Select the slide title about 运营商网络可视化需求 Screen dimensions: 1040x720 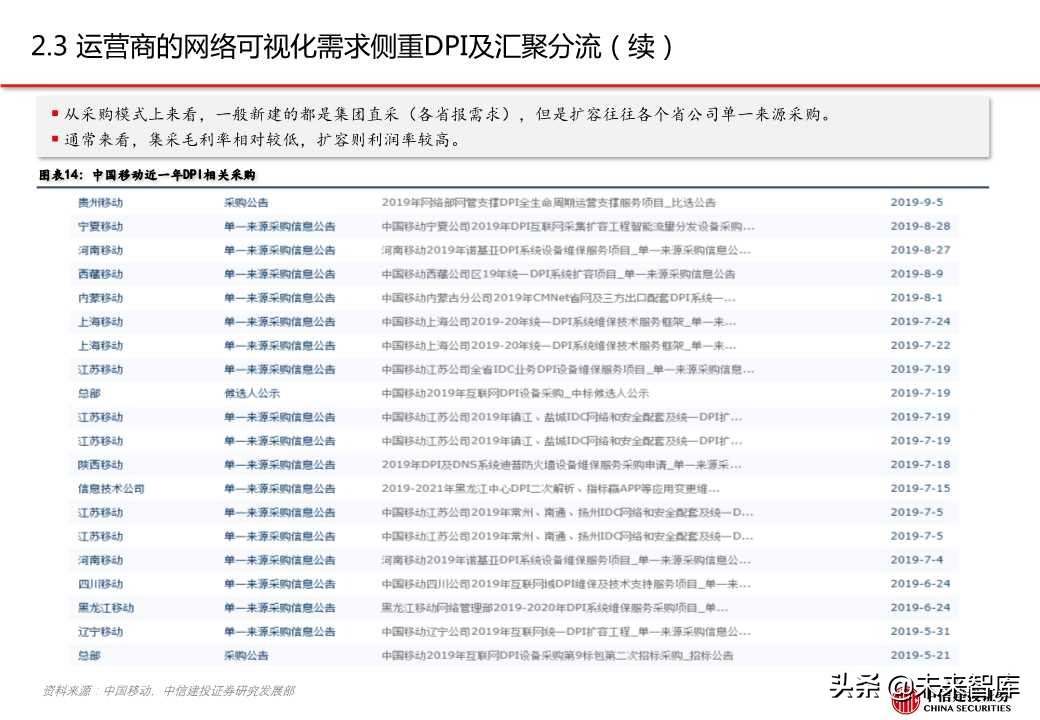coord(355,44)
